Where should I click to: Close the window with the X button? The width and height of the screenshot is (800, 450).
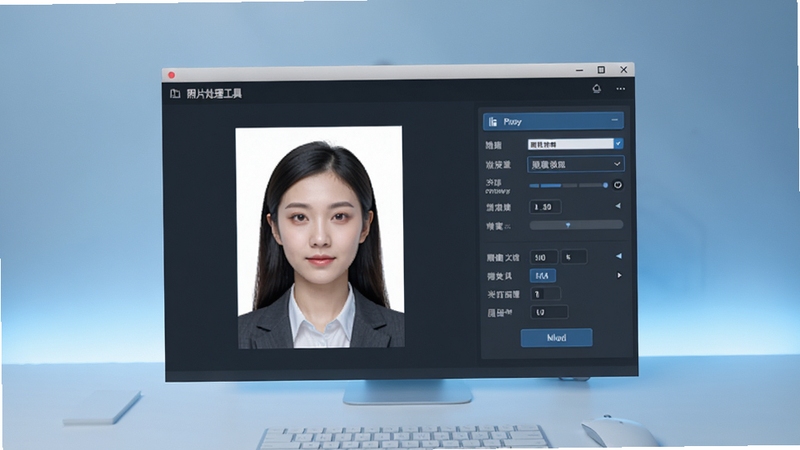[x=623, y=69]
